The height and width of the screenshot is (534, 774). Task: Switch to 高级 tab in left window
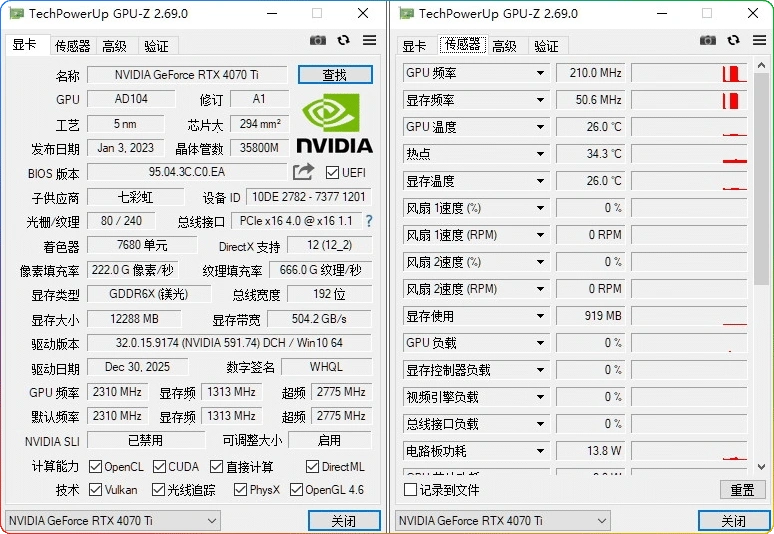click(115, 46)
